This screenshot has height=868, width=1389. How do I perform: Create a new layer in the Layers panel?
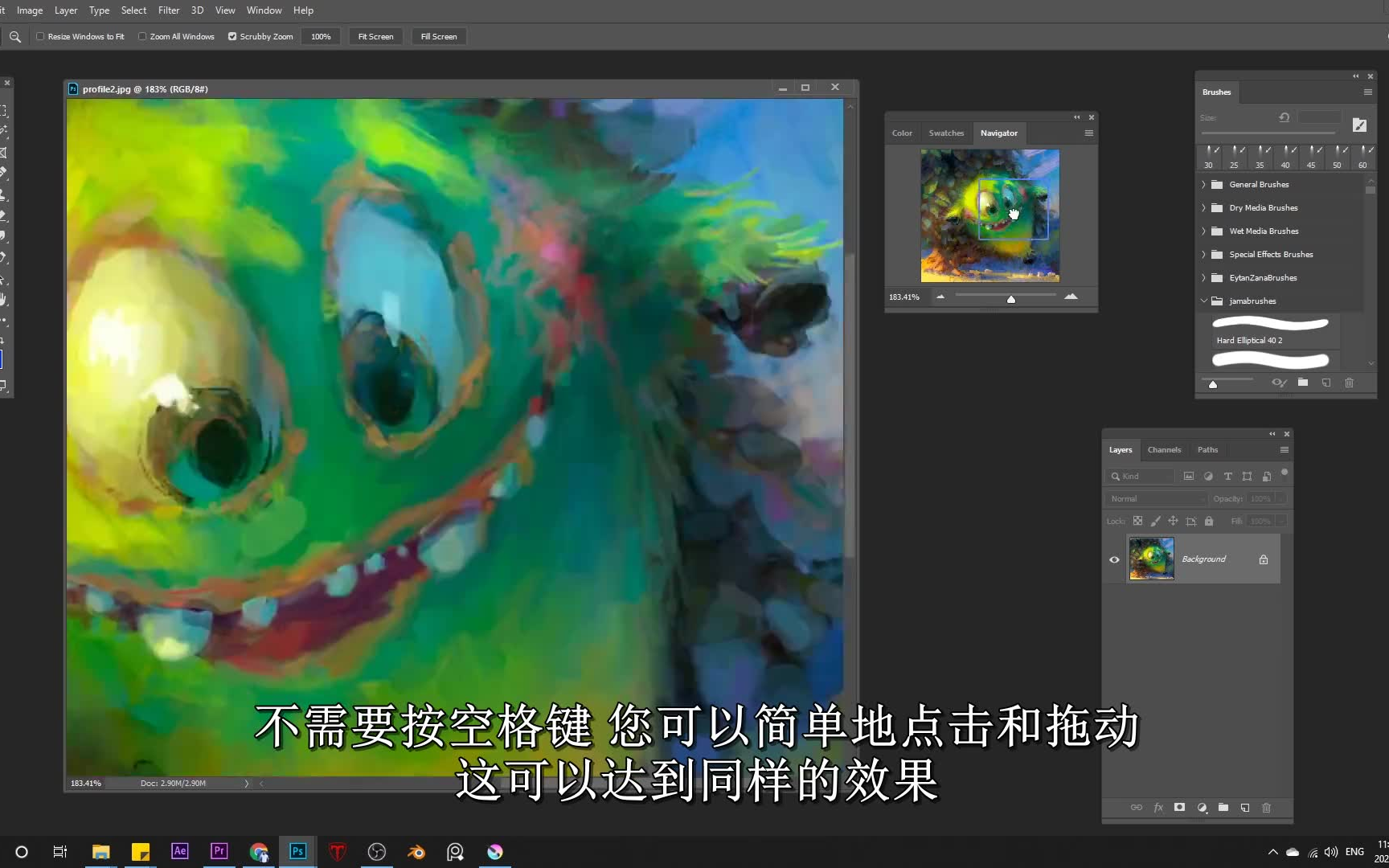(1244, 808)
